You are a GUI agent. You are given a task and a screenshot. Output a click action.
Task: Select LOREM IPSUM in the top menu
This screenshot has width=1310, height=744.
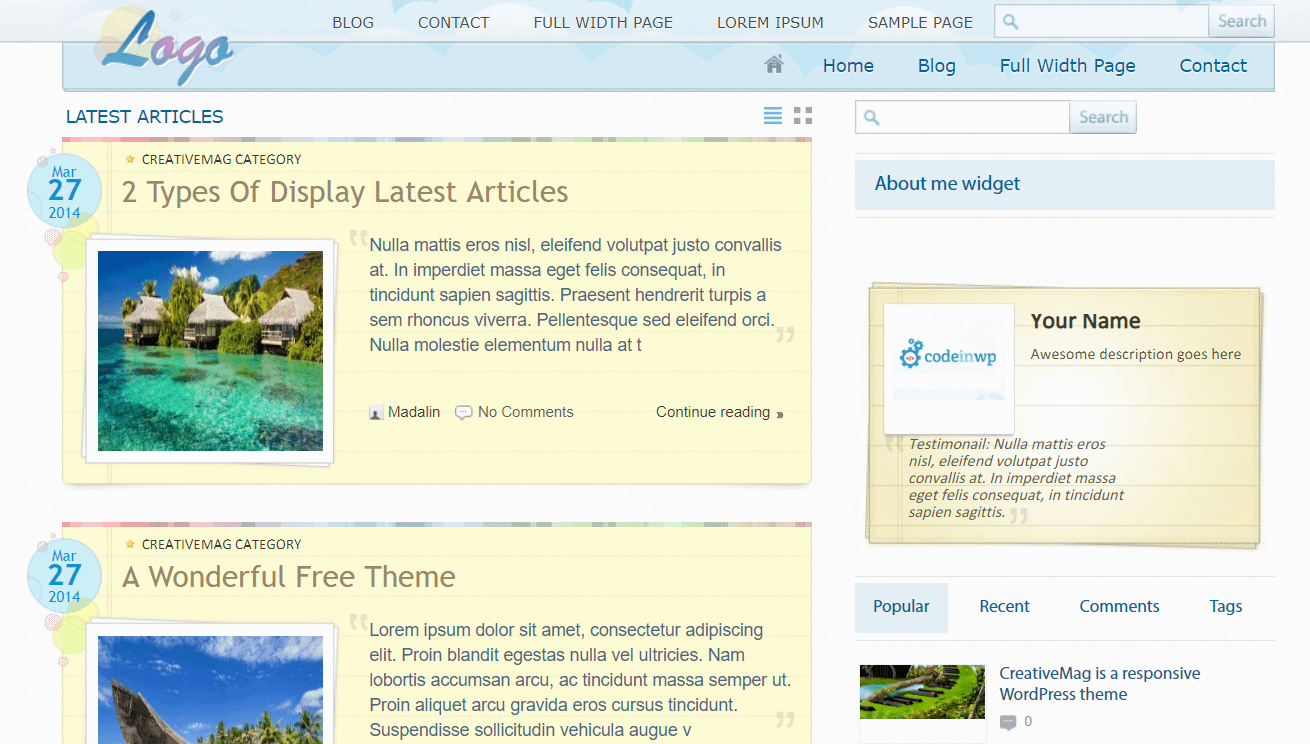pos(770,21)
